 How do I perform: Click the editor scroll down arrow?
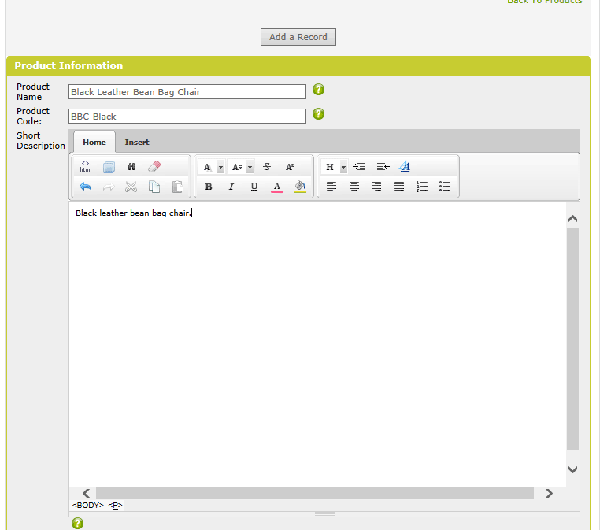pyautogui.click(x=572, y=469)
